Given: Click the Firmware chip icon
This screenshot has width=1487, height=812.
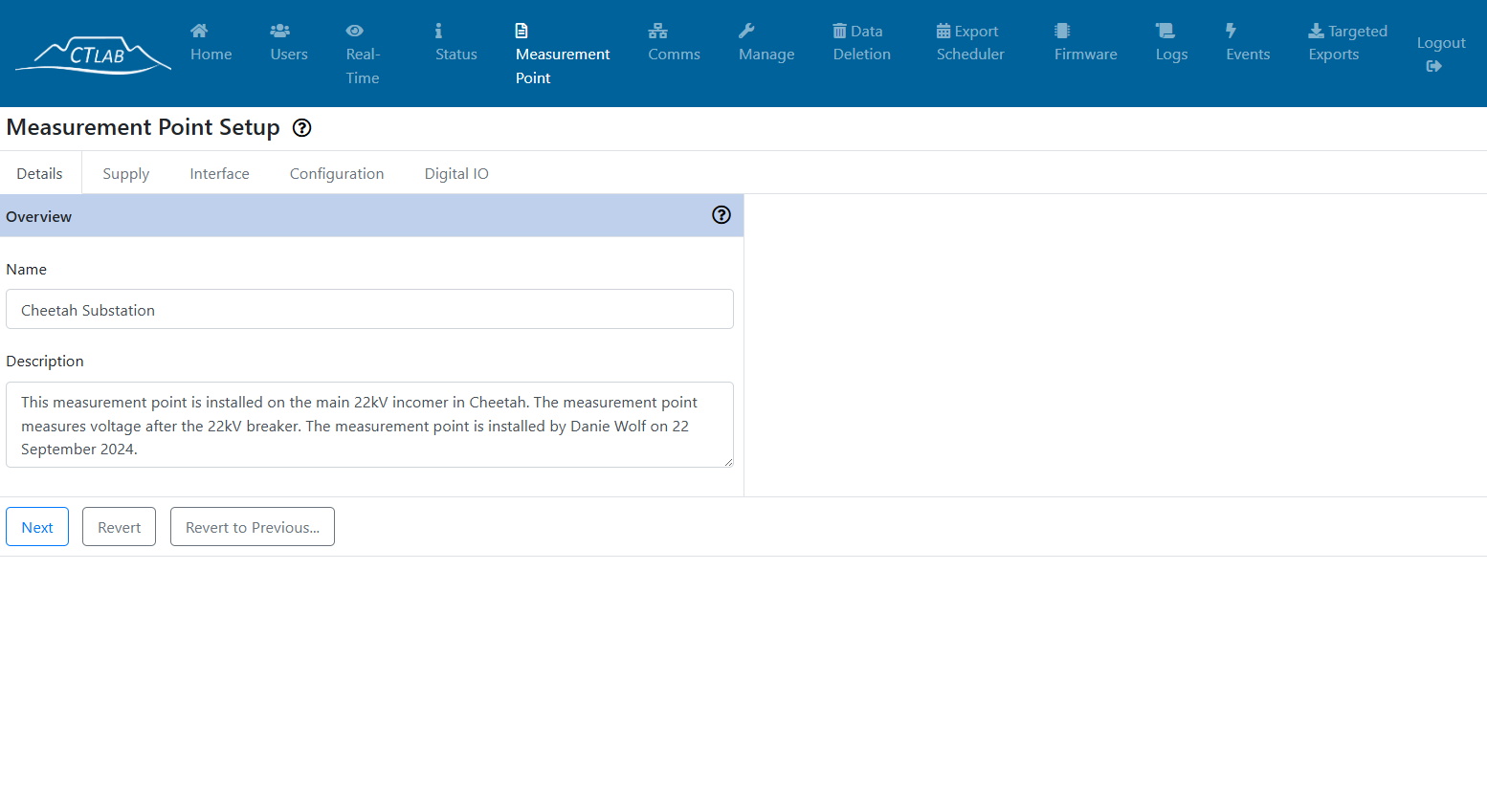Looking at the screenshot, I should [1062, 31].
